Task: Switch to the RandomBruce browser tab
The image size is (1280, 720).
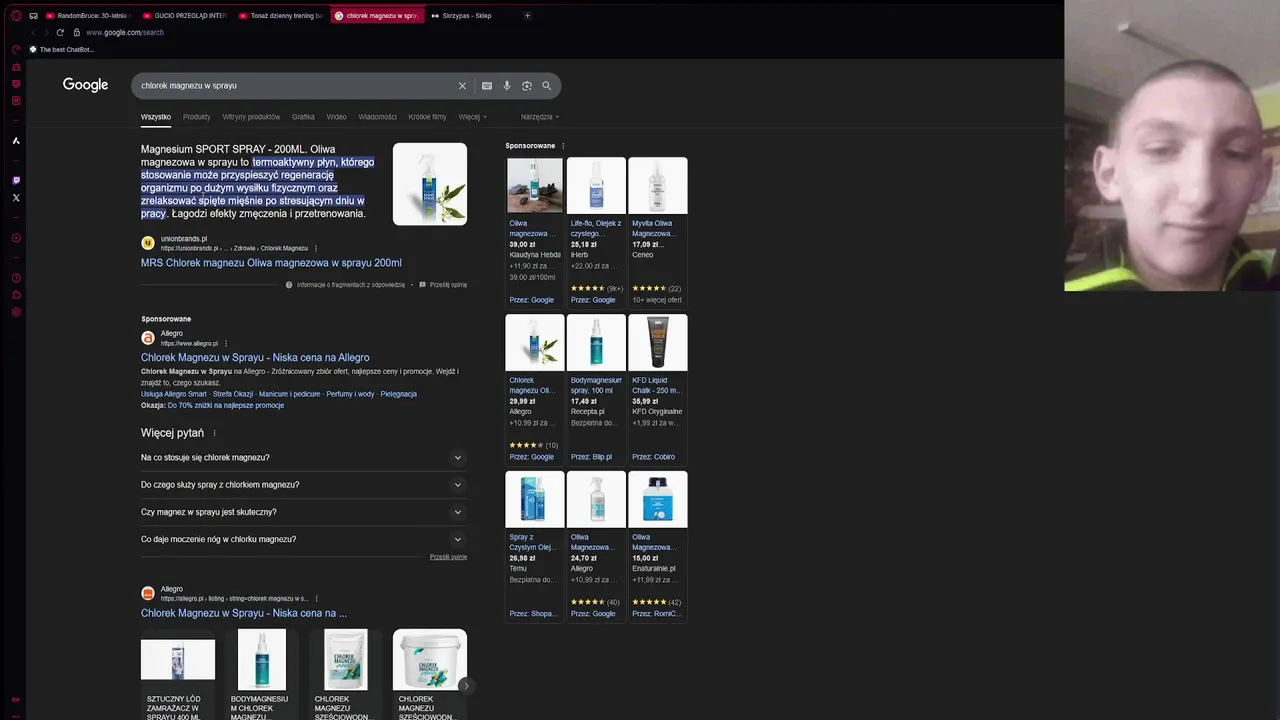Action: [x=87, y=15]
